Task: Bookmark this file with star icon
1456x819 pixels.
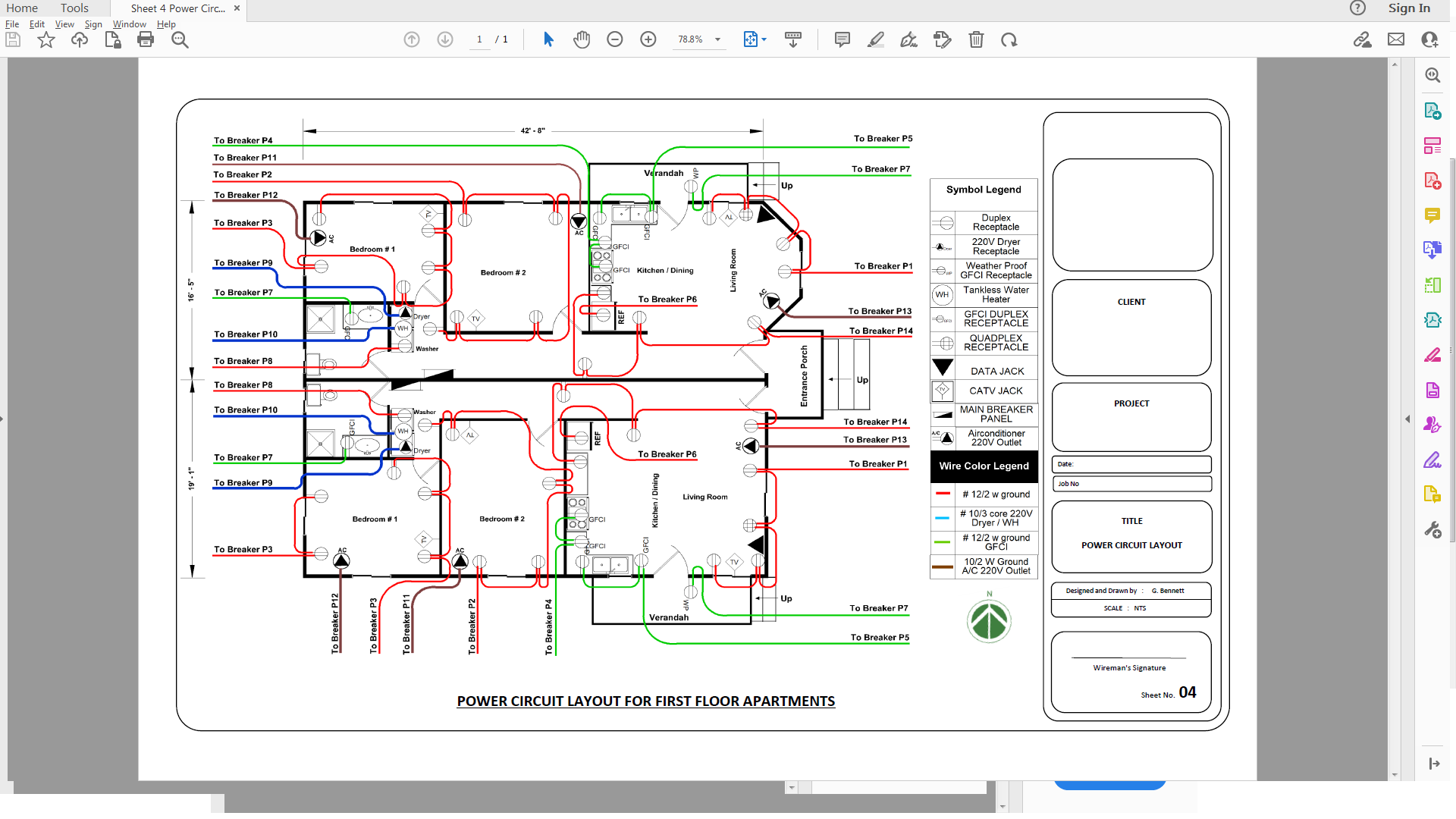Action: pyautogui.click(x=46, y=39)
